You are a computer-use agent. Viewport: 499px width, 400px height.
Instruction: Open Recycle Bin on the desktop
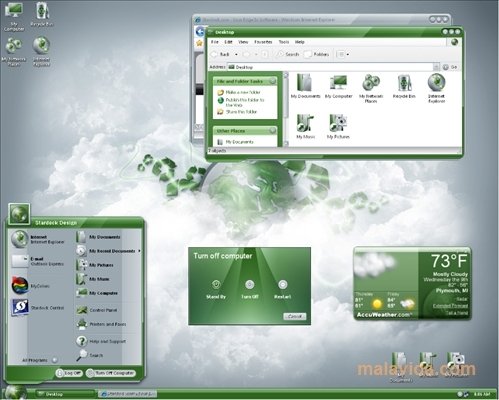[x=42, y=15]
